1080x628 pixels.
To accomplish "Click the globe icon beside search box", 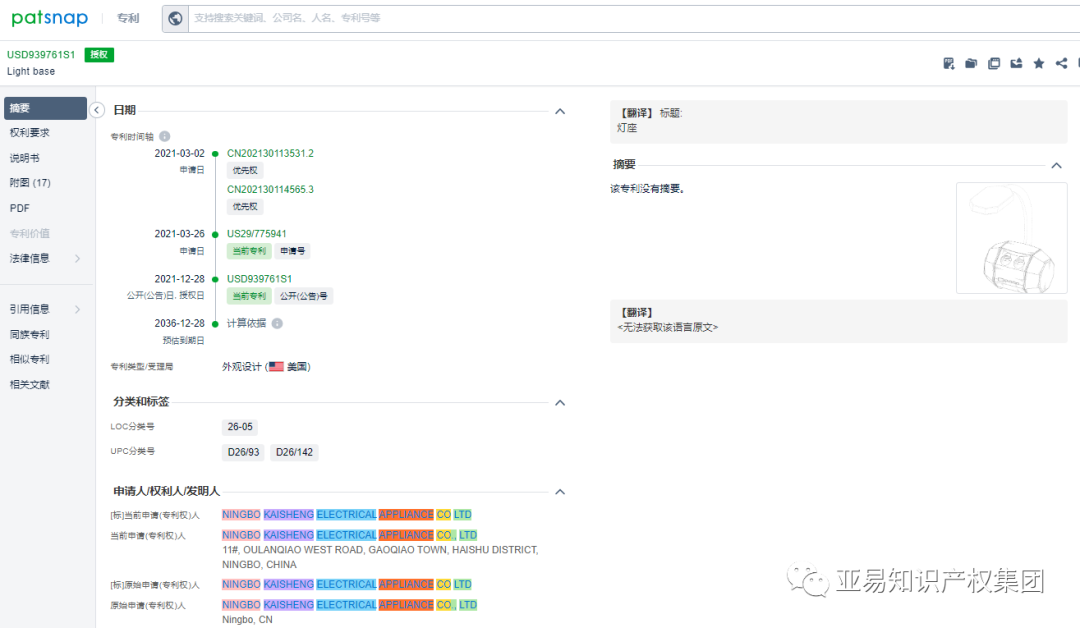I will [x=176, y=19].
